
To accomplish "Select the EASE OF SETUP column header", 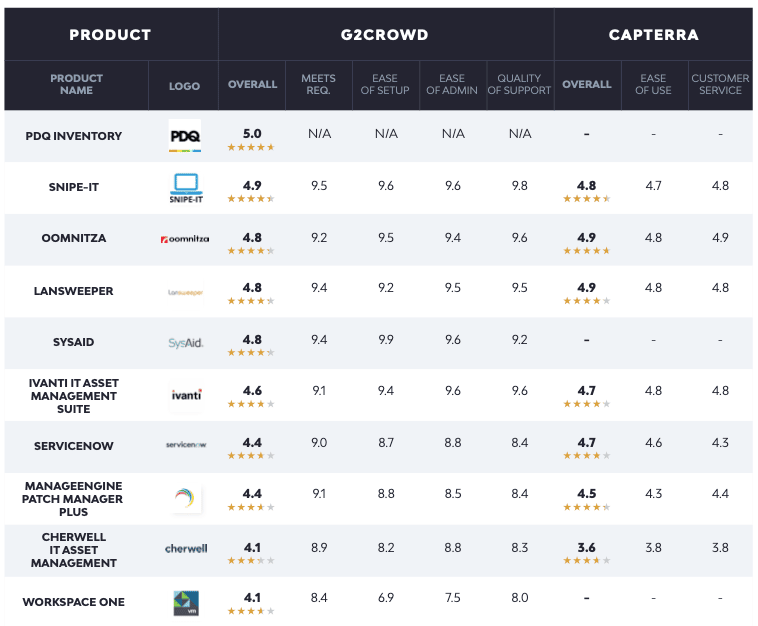I will (385, 84).
